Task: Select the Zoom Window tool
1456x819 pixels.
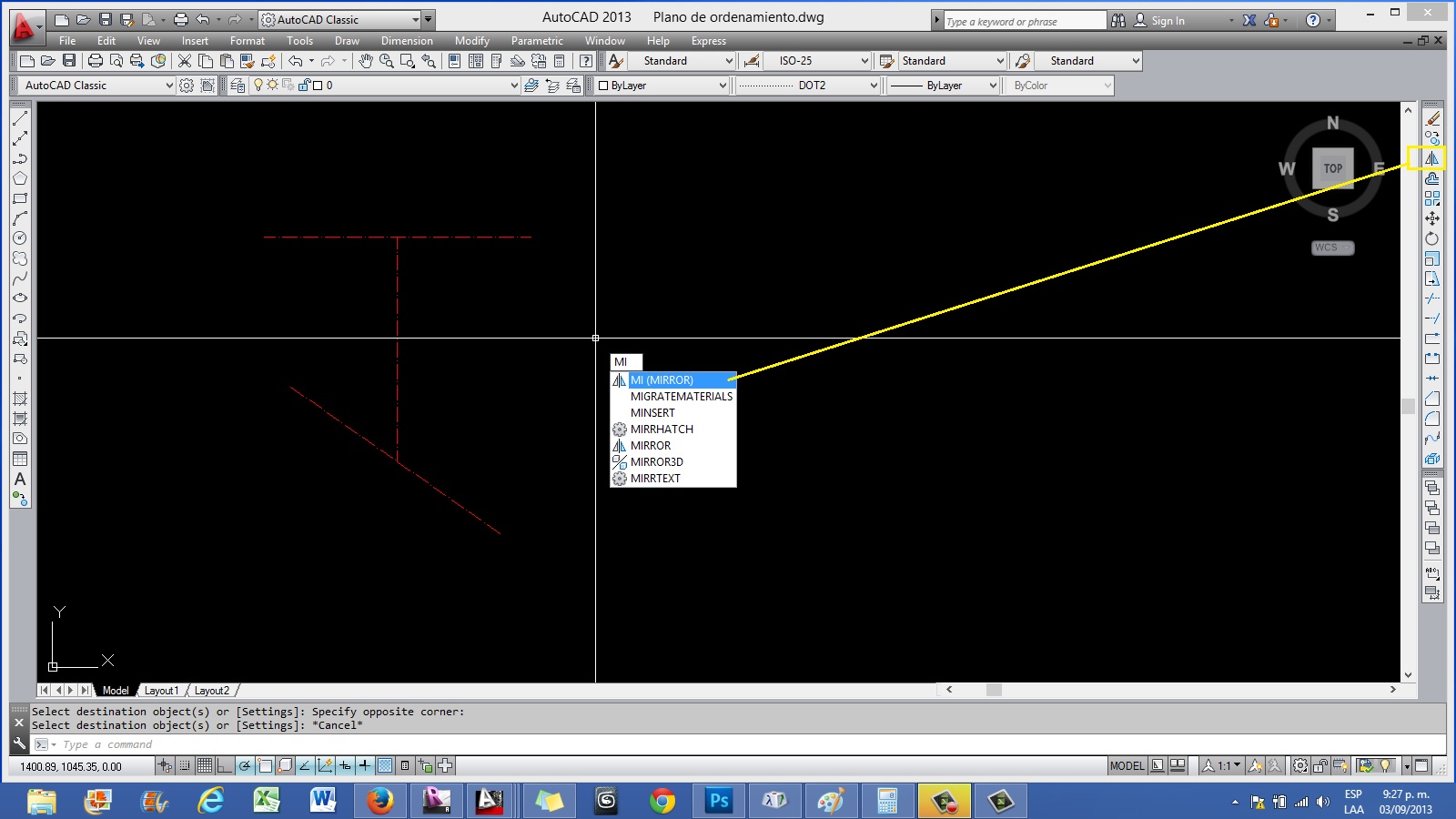Action: [407, 61]
